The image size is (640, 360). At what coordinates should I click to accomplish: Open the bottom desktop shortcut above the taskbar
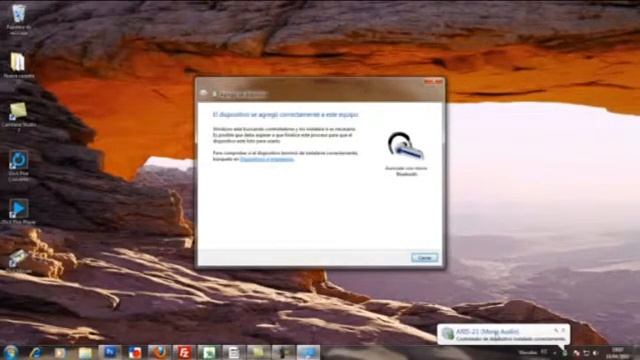pyautogui.click(x=18, y=261)
